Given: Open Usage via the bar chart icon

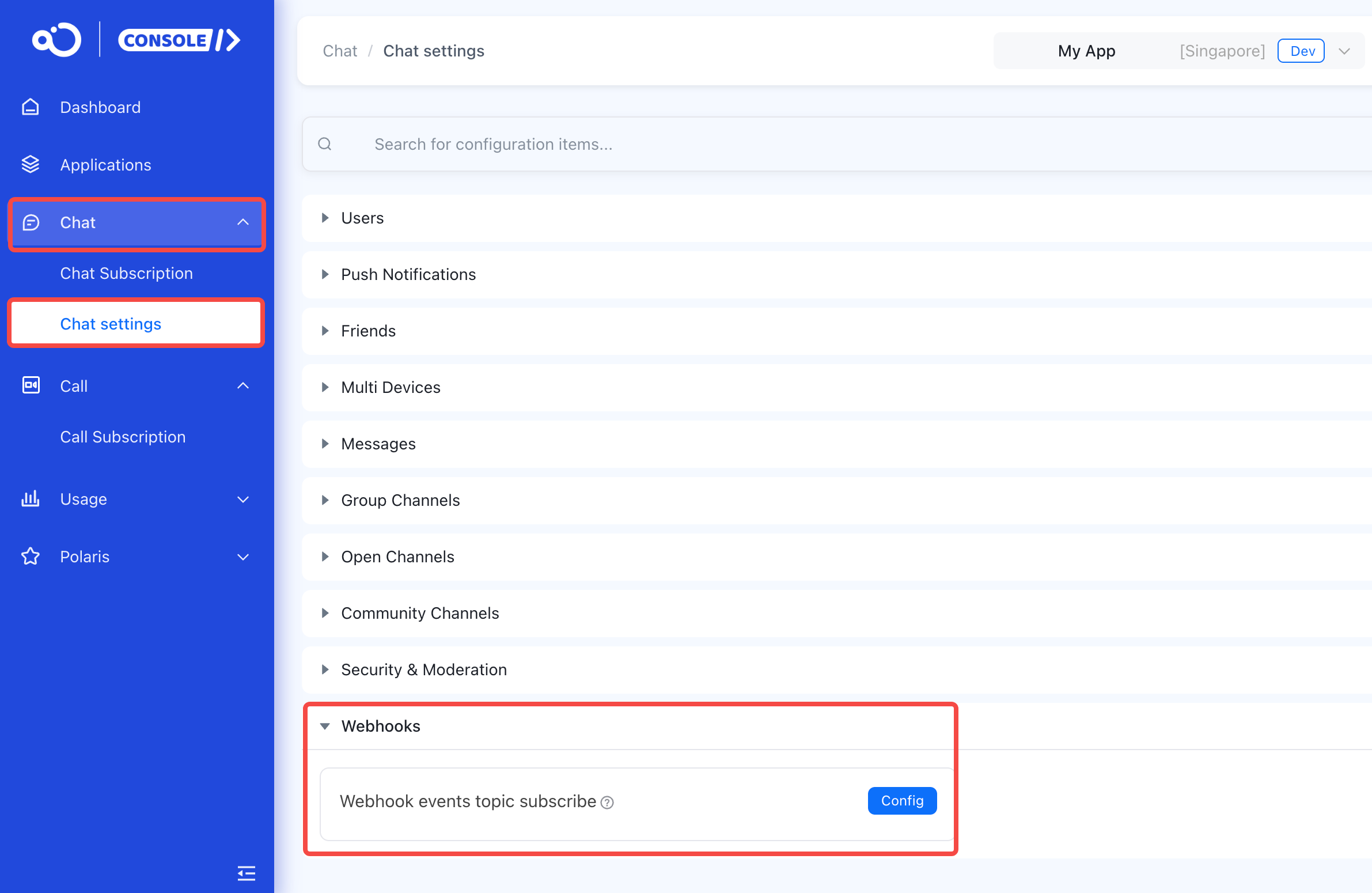Looking at the screenshot, I should [30, 499].
